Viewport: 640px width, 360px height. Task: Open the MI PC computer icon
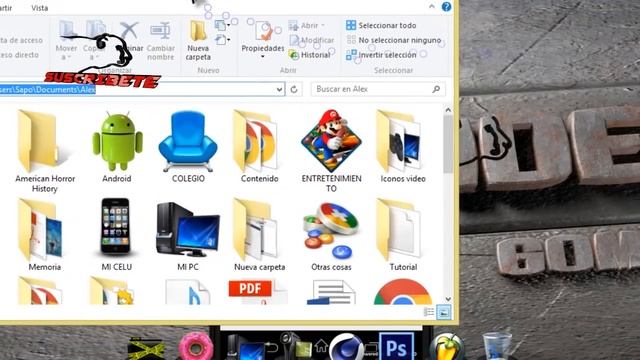[188, 236]
